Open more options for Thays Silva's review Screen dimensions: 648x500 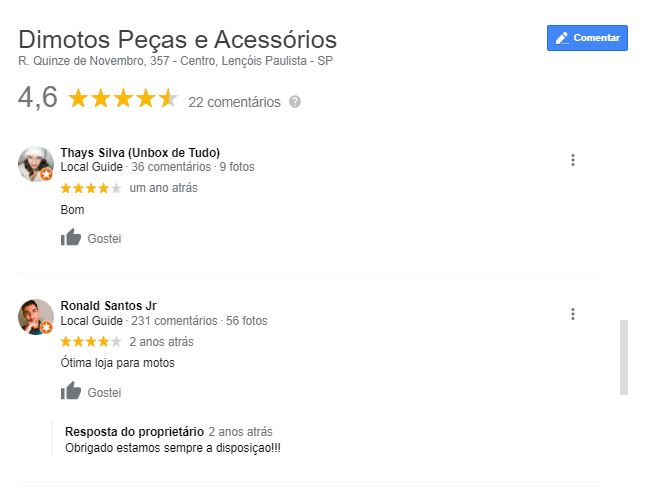[573, 160]
